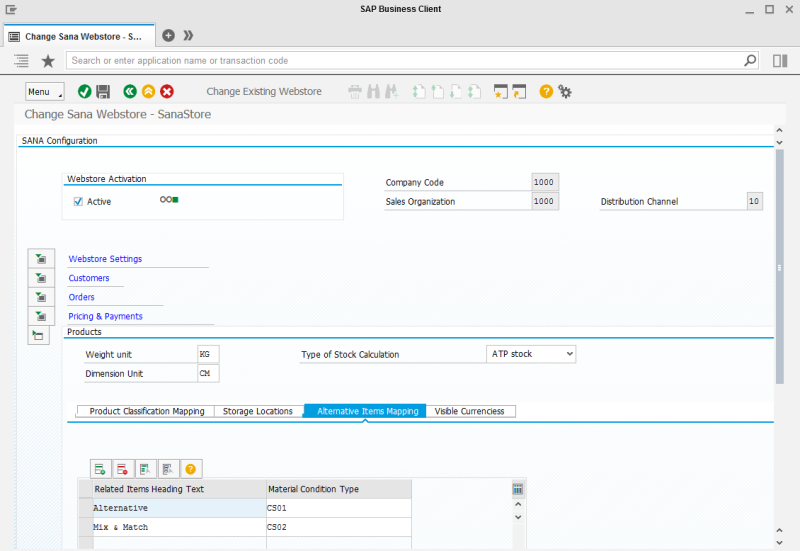Cancel with the red X toolbar icon
Viewport: 800px width, 551px height.
(x=167, y=91)
